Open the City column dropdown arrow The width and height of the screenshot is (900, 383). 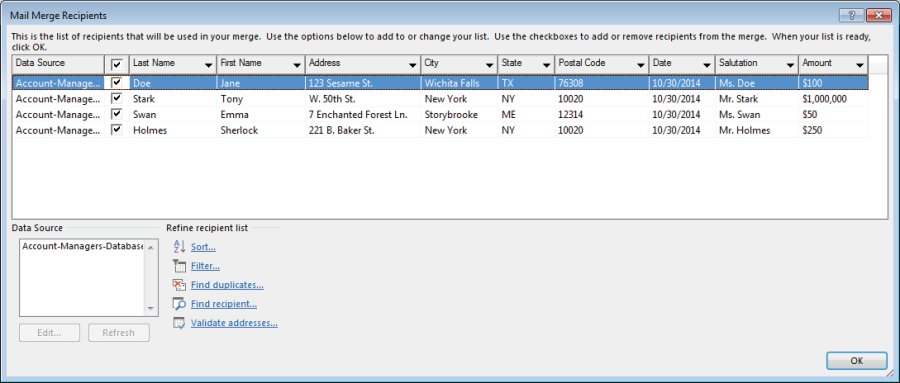(489, 65)
